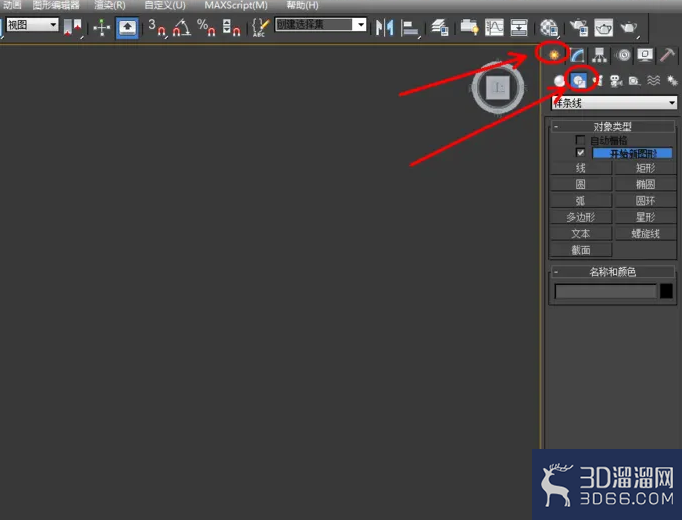Screen dimensions: 682x520
Task: Open the 创建选择集 dropdown
Action: click(321, 24)
